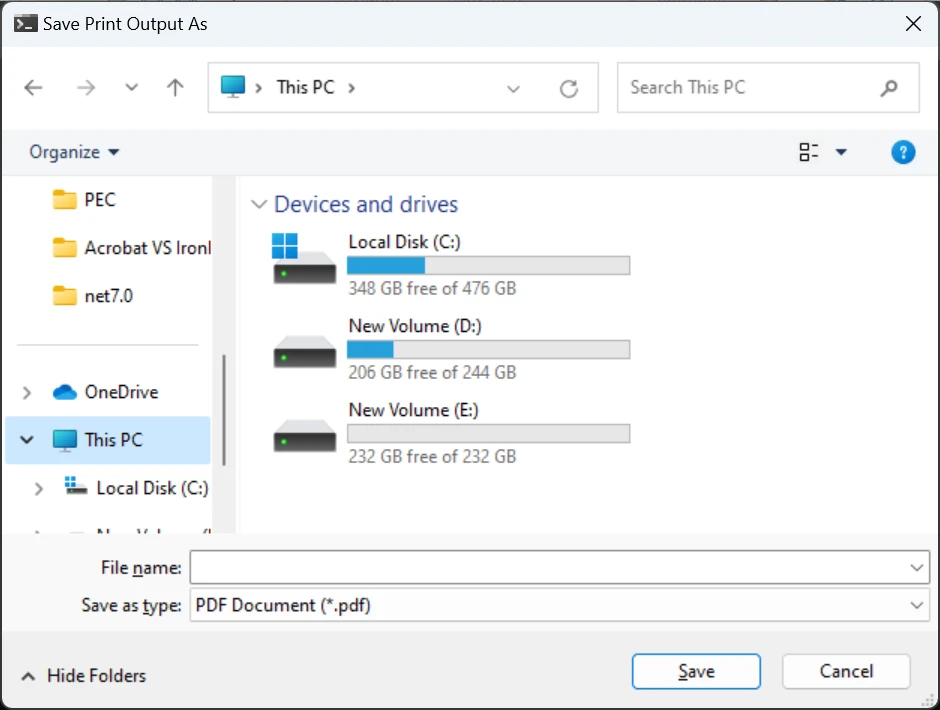Click the Save button

696,672
